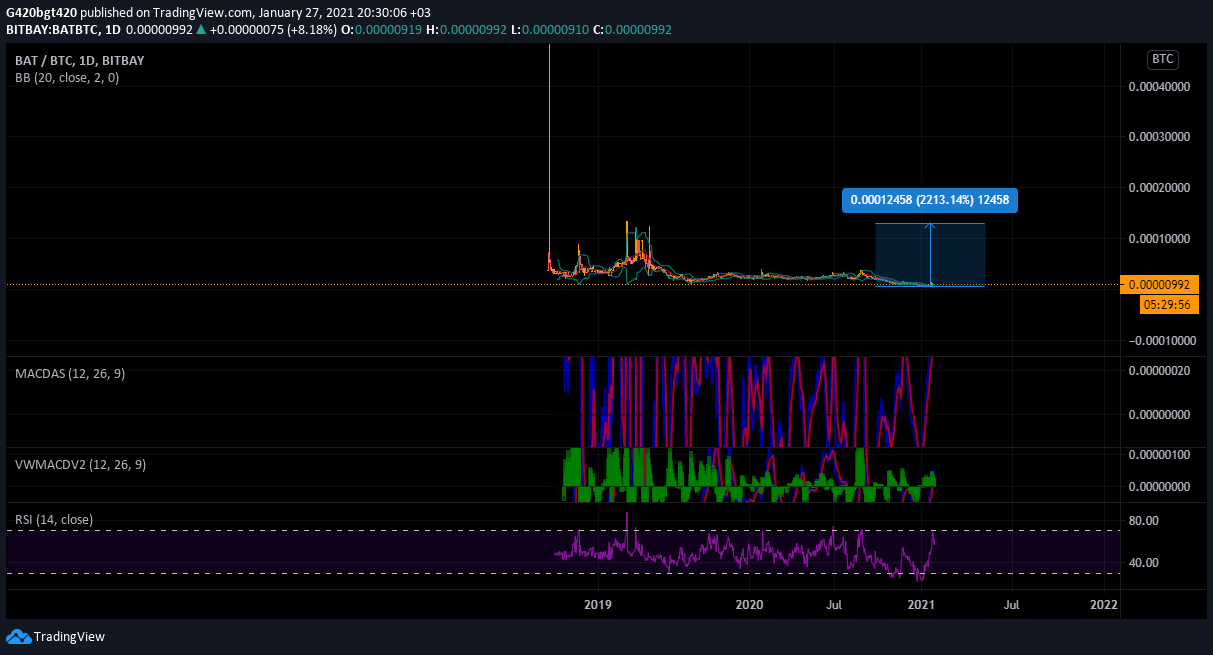This screenshot has width=1213, height=655.
Task: Click the 2022 time axis label
Action: [1104, 605]
